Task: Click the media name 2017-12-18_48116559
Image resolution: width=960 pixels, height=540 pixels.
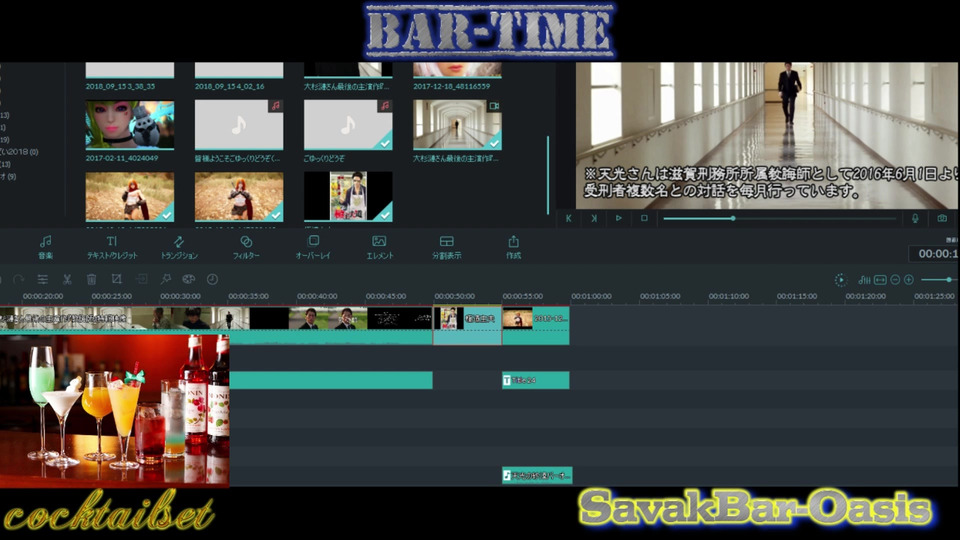Action: click(451, 86)
